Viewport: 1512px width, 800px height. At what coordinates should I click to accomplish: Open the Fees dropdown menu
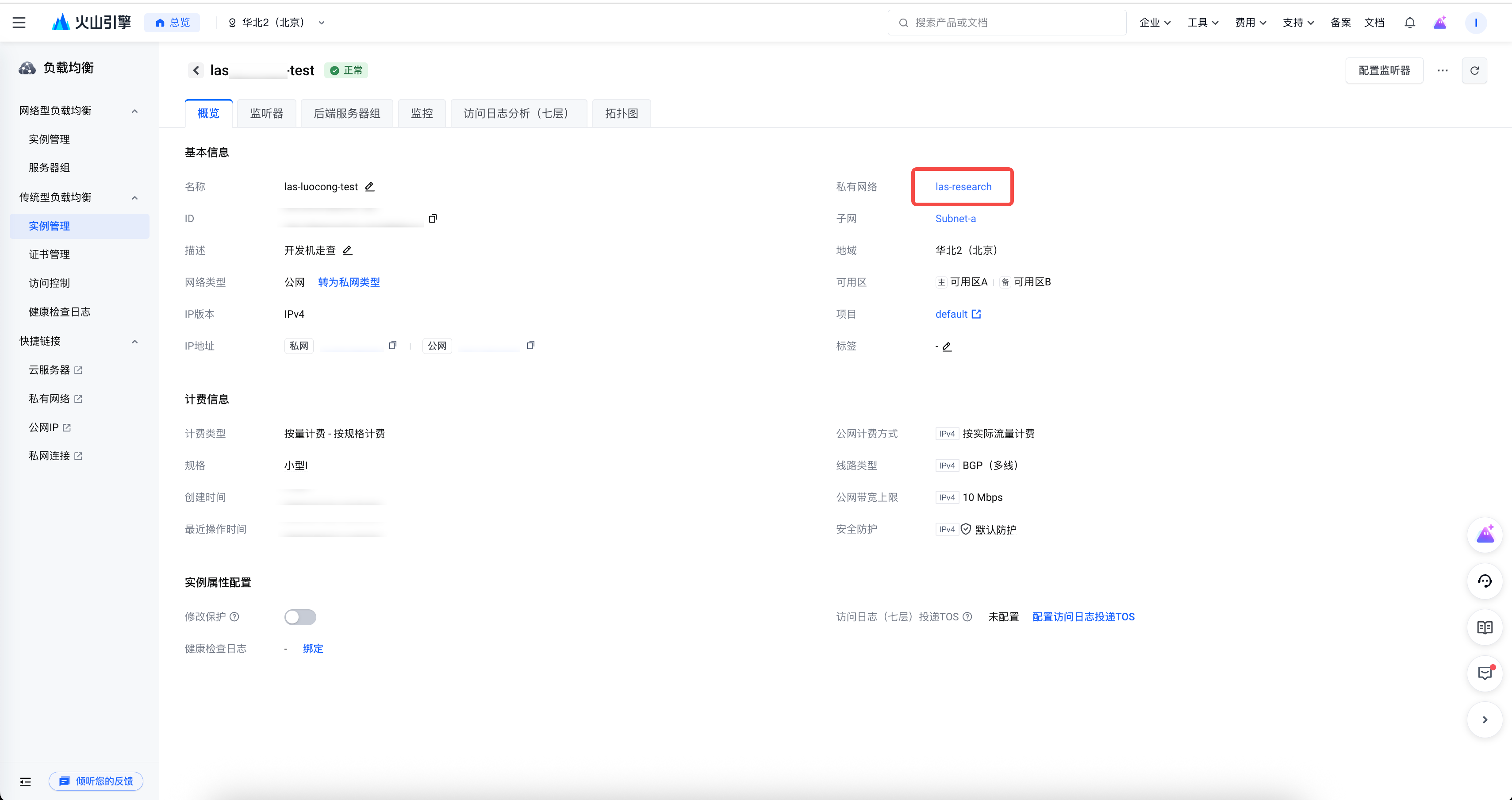point(1250,22)
